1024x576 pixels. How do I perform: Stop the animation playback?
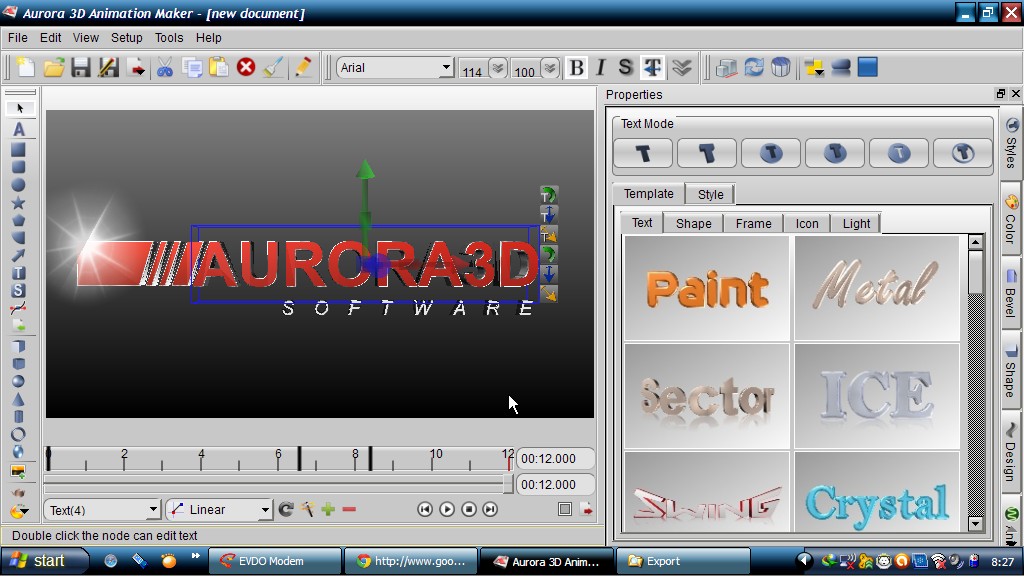[469, 509]
